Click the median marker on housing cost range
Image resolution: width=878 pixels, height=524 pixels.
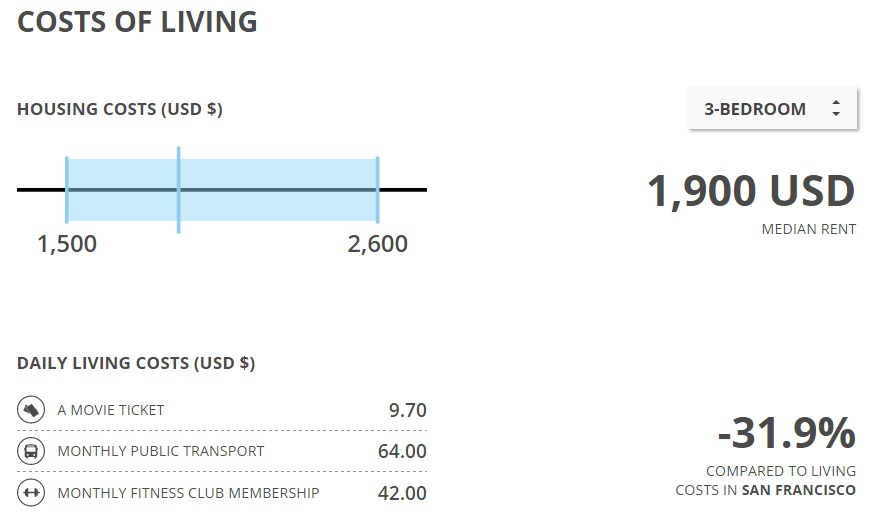coord(179,190)
